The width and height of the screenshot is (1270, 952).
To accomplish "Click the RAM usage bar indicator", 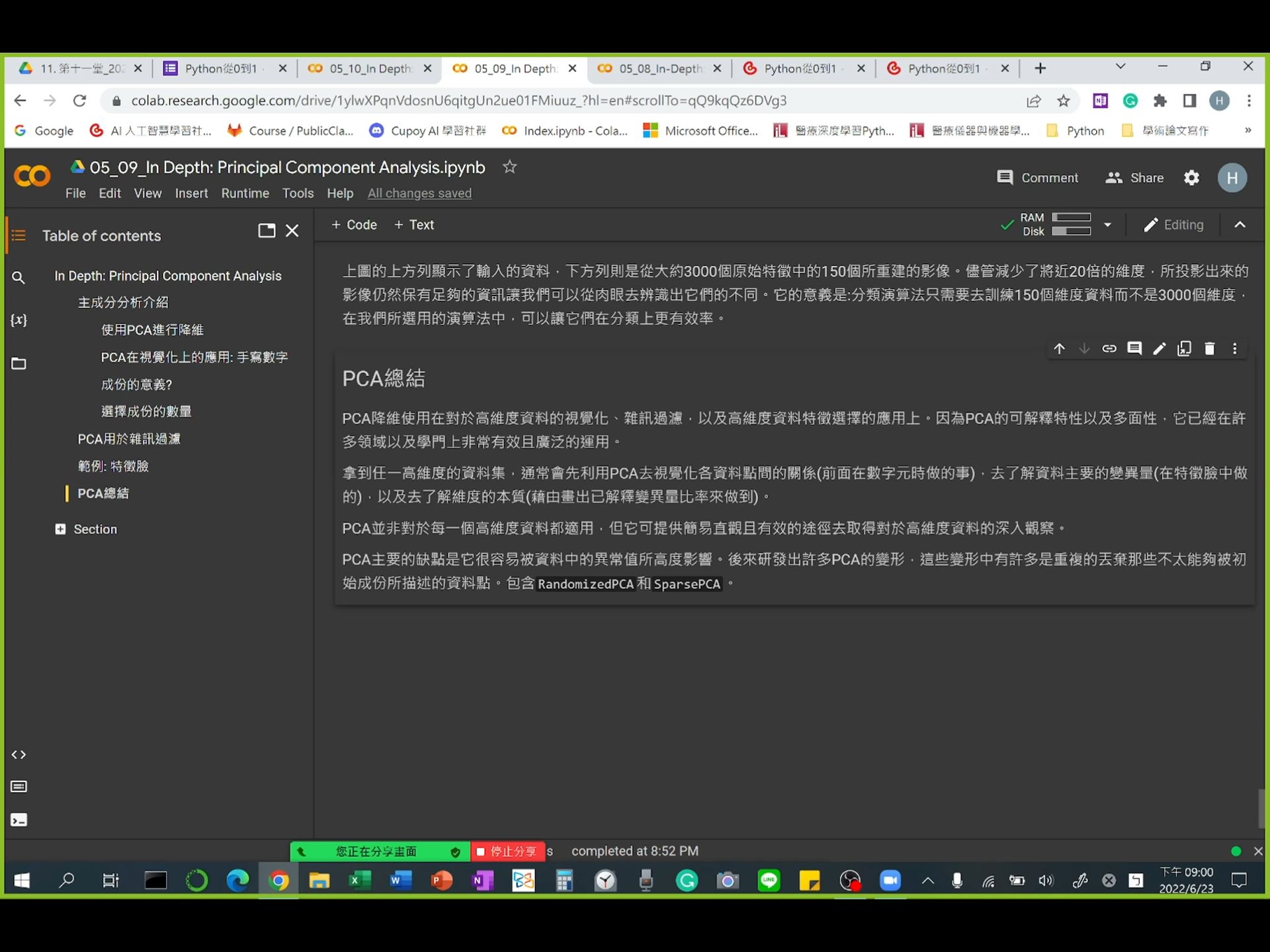I will point(1072,217).
